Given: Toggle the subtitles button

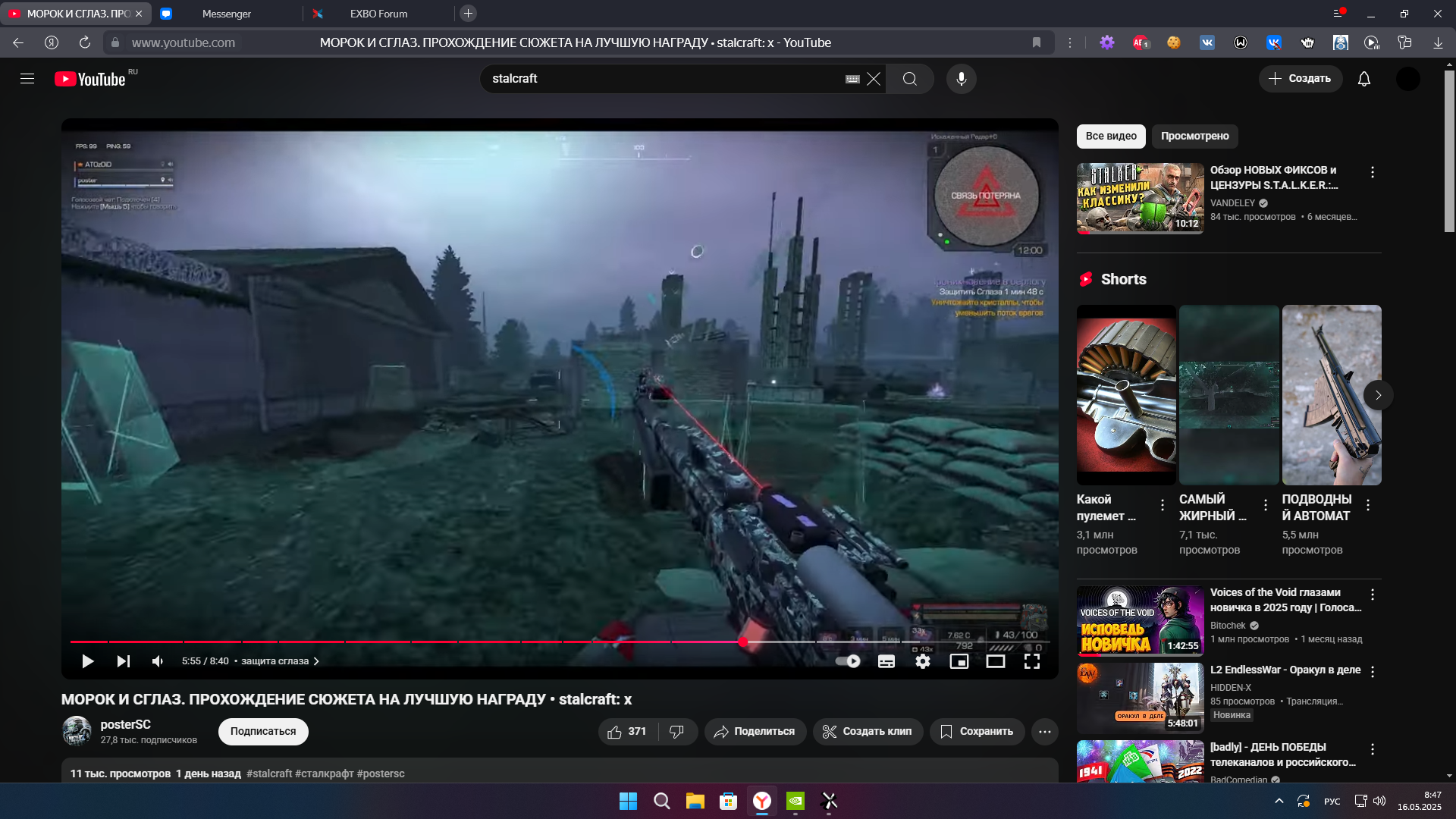Looking at the screenshot, I should pos(886,661).
